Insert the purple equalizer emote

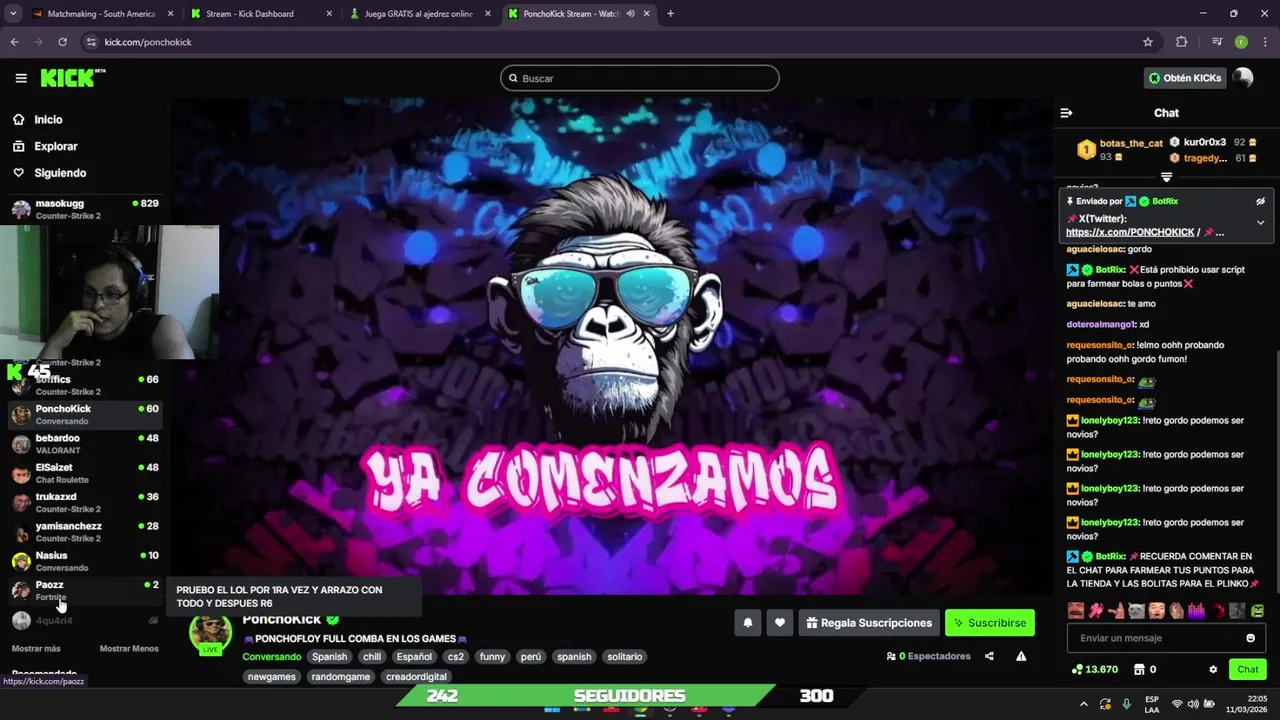point(1196,610)
